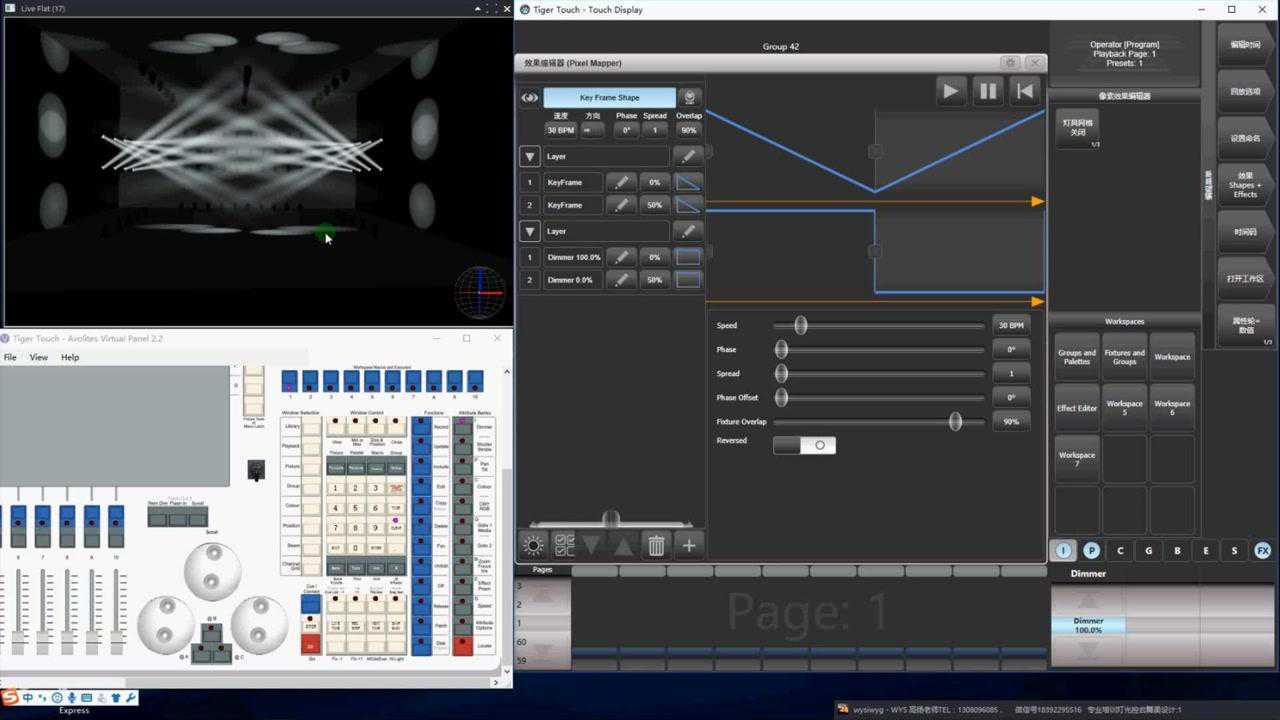Click pencil icon for Dimmer 0.0% row

click(622, 280)
